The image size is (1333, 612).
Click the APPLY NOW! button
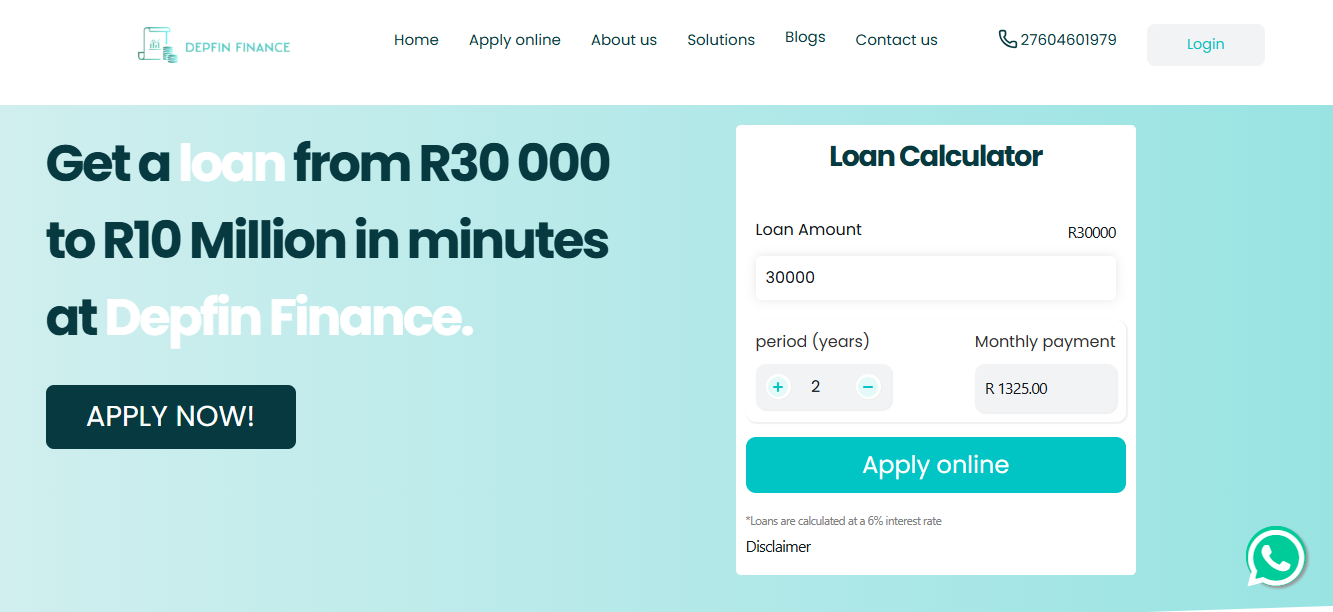[x=171, y=417]
